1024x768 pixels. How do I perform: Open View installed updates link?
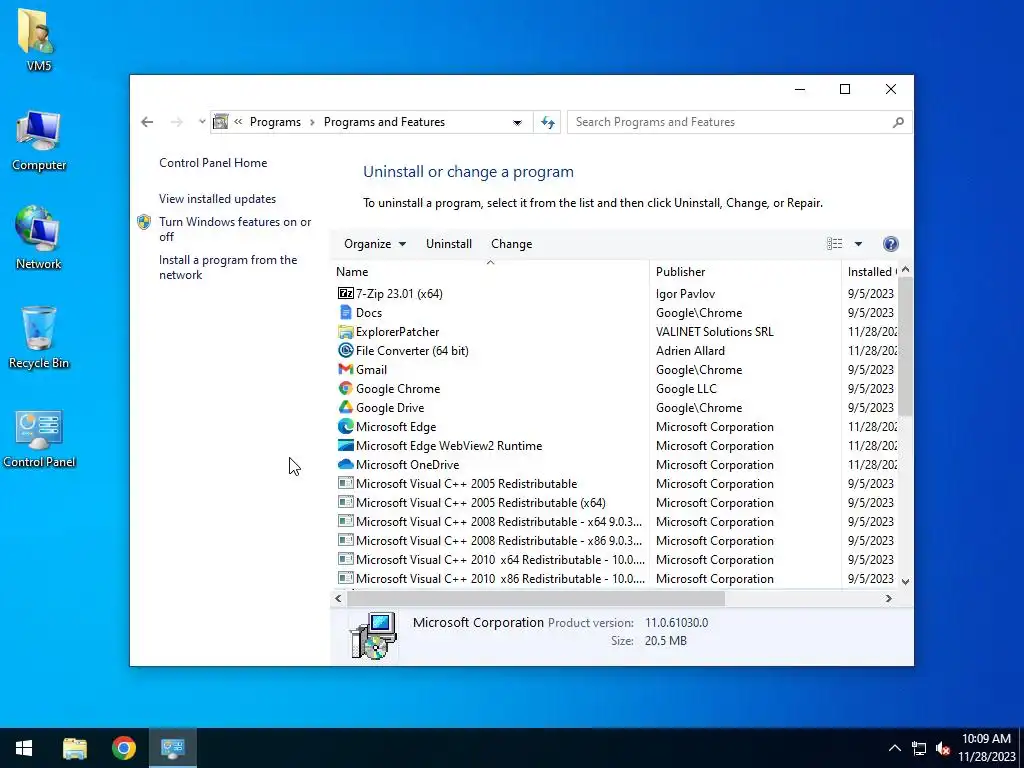point(217,199)
